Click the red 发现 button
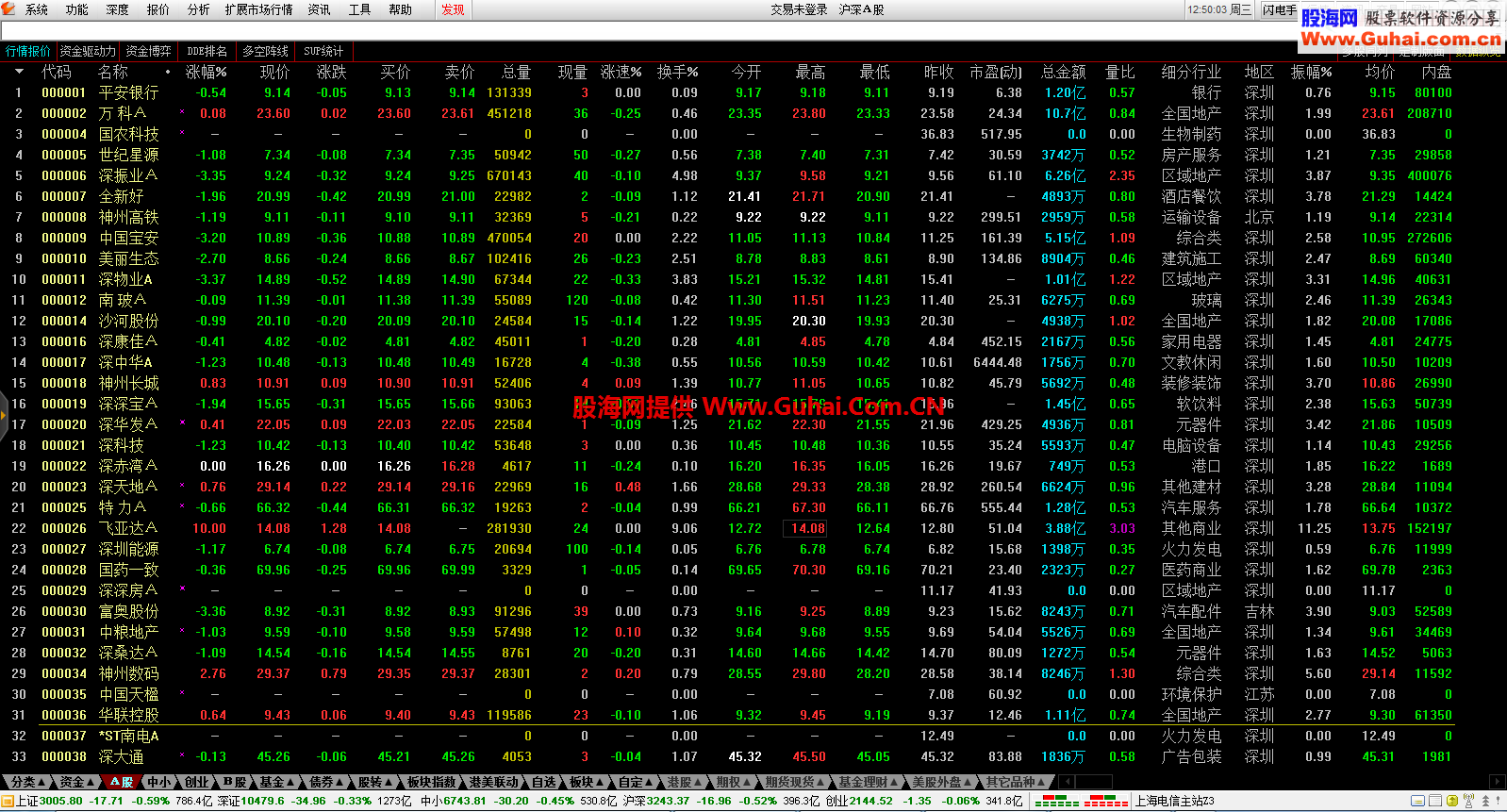Screen dimensions: 1507x812 coord(454,9)
